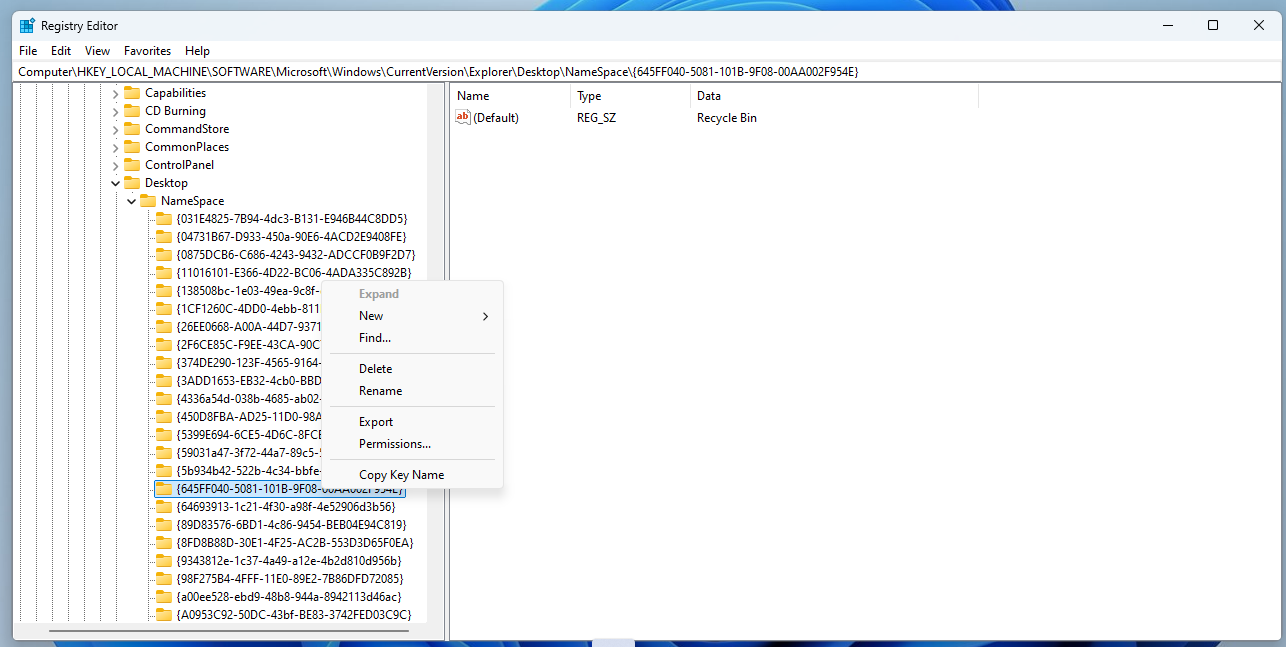Select key {A0953C92-50DC-43bf-BE83-3742FED03C9C}
This screenshot has width=1286, height=647.
tap(293, 615)
